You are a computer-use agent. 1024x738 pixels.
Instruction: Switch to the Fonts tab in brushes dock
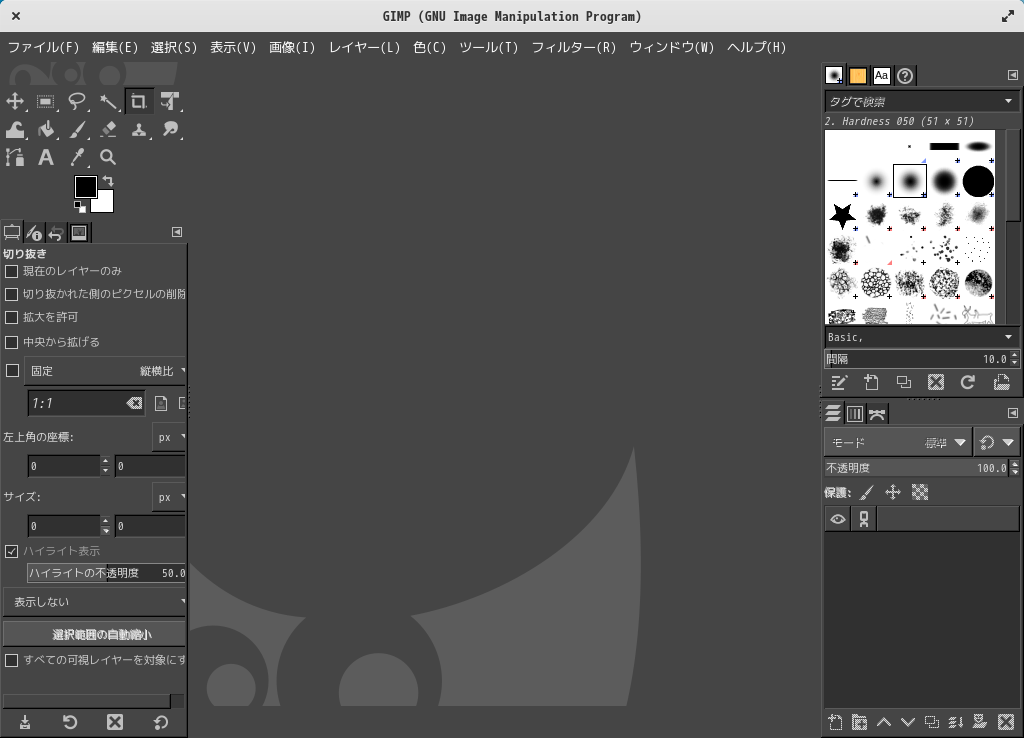point(881,76)
